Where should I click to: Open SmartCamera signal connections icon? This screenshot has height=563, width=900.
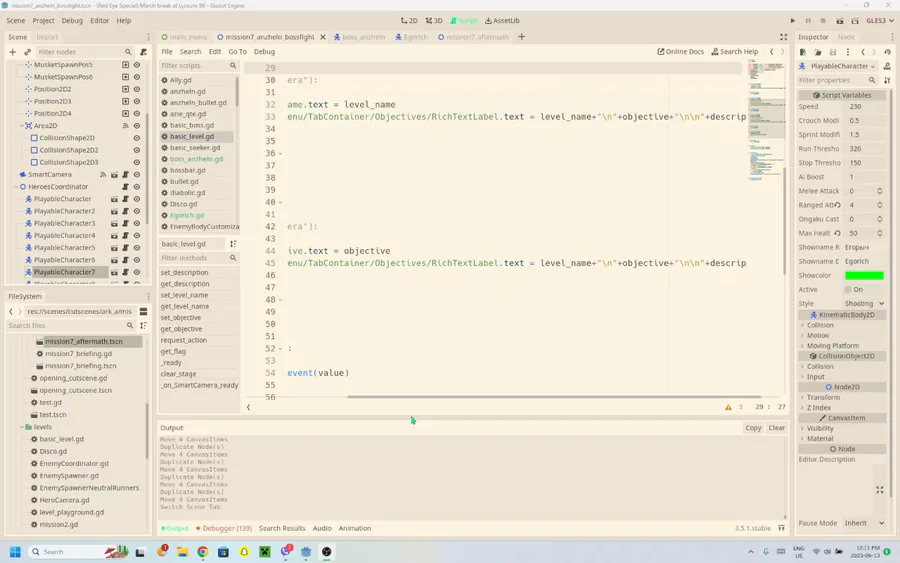(103, 174)
